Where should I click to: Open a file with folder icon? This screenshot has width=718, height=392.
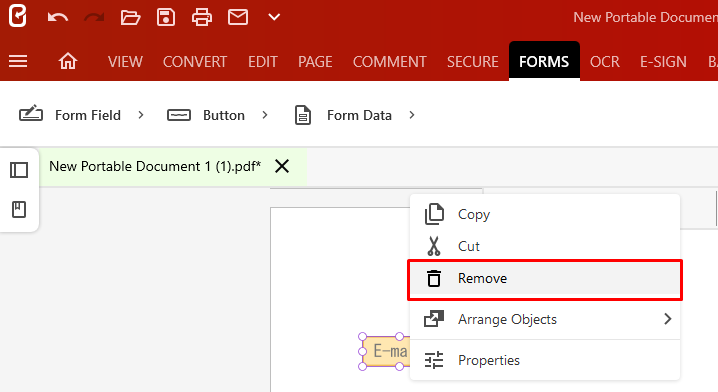click(130, 17)
